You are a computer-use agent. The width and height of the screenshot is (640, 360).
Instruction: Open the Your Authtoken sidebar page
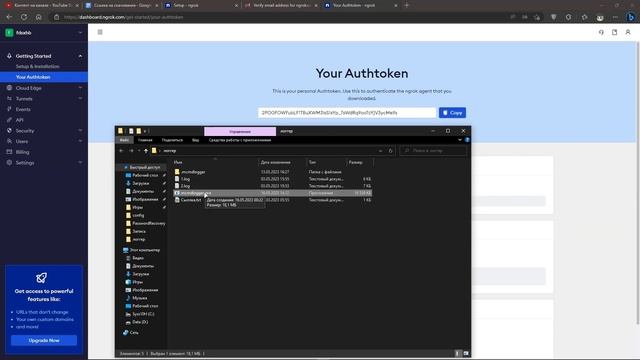pyautogui.click(x=44, y=77)
